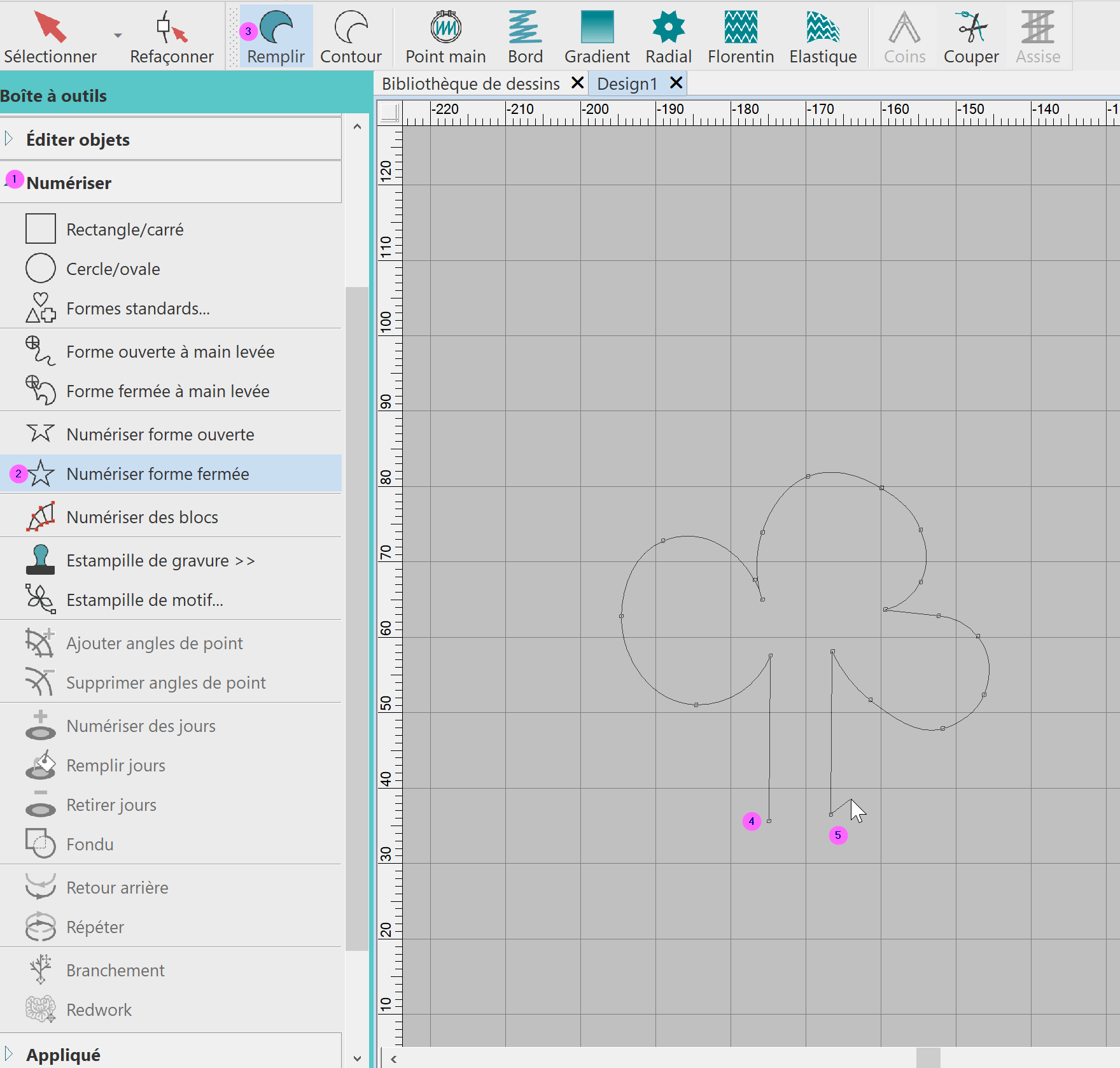Click Numériser des blocs tool
Image resolution: width=1120 pixels, height=1068 pixels.
point(142,517)
